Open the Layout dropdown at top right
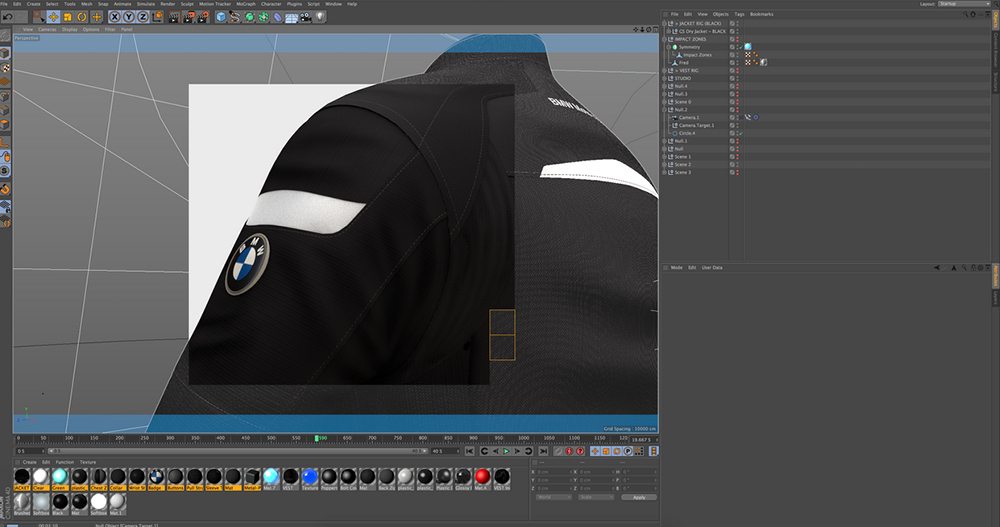This screenshot has width=1000, height=527. (x=963, y=4)
